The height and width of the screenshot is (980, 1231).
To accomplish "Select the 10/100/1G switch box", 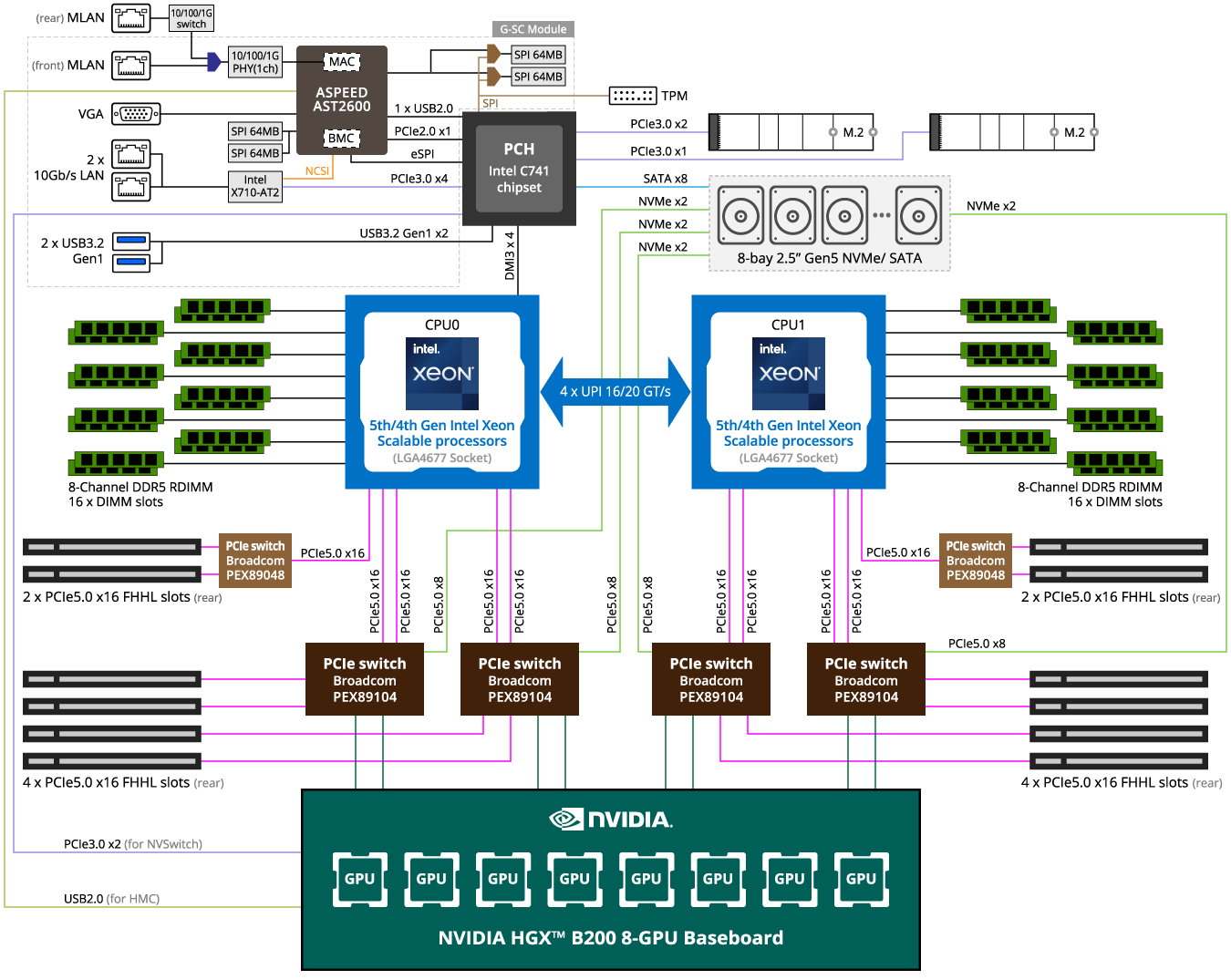I will click(191, 18).
